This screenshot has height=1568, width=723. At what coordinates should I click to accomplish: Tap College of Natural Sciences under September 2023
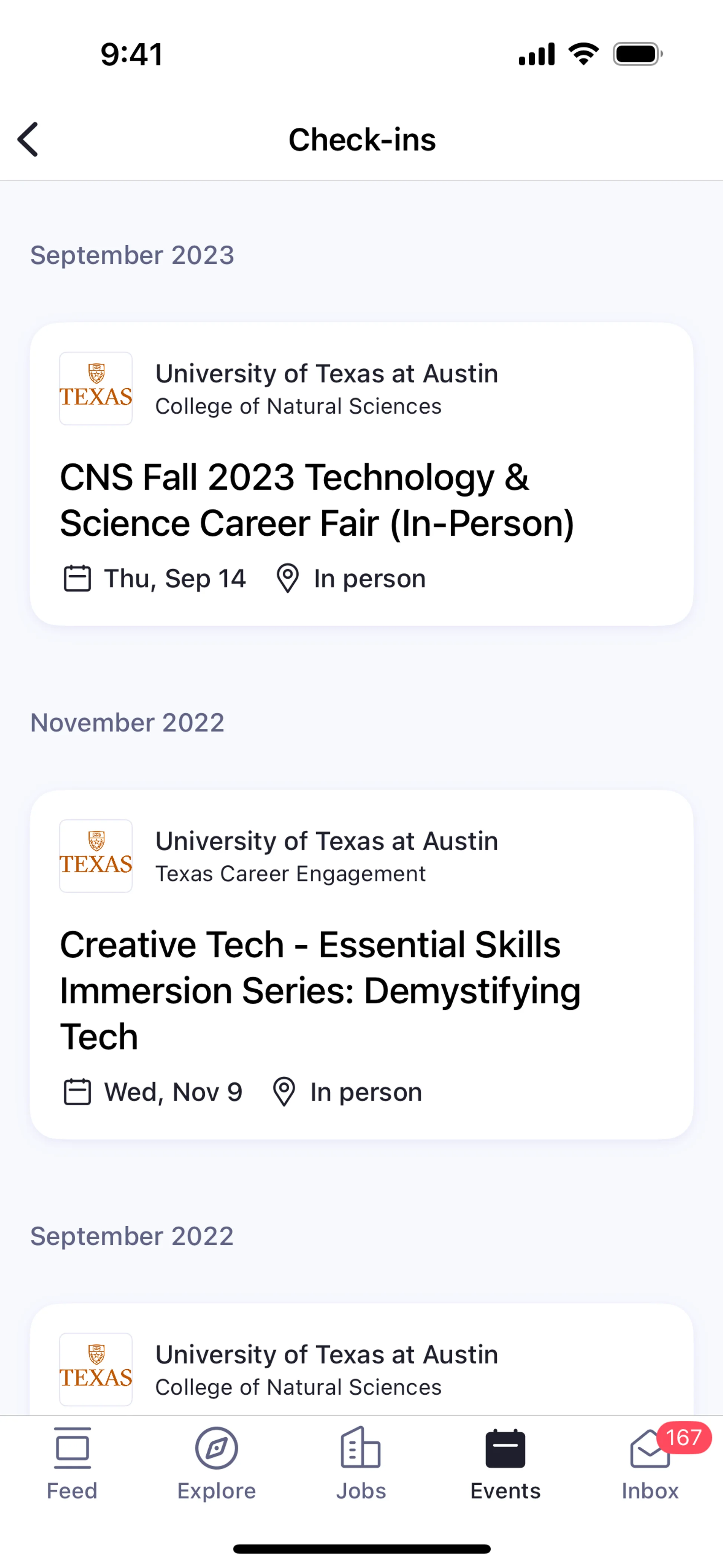click(298, 407)
